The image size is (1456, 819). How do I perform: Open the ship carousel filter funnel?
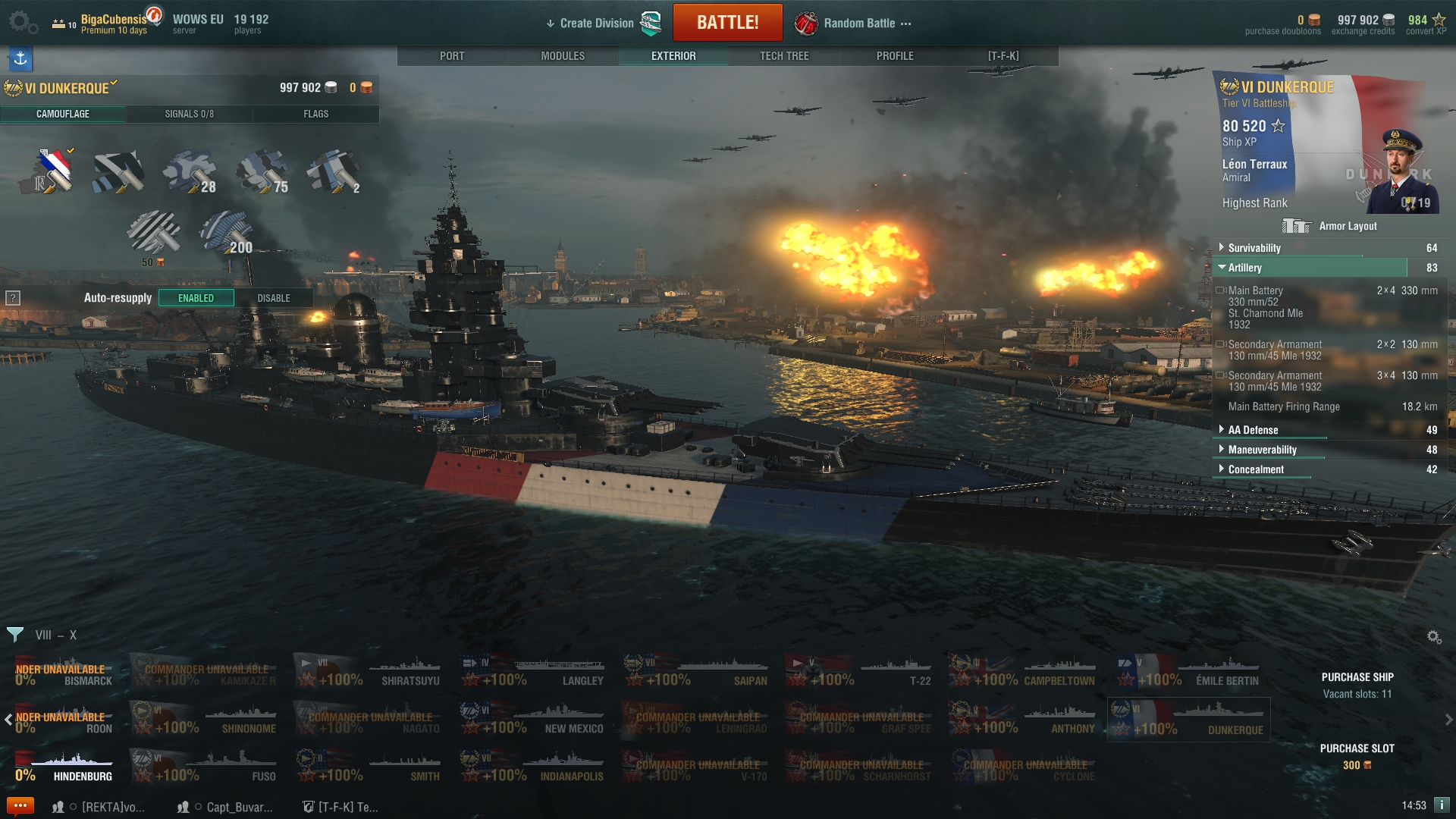point(14,635)
